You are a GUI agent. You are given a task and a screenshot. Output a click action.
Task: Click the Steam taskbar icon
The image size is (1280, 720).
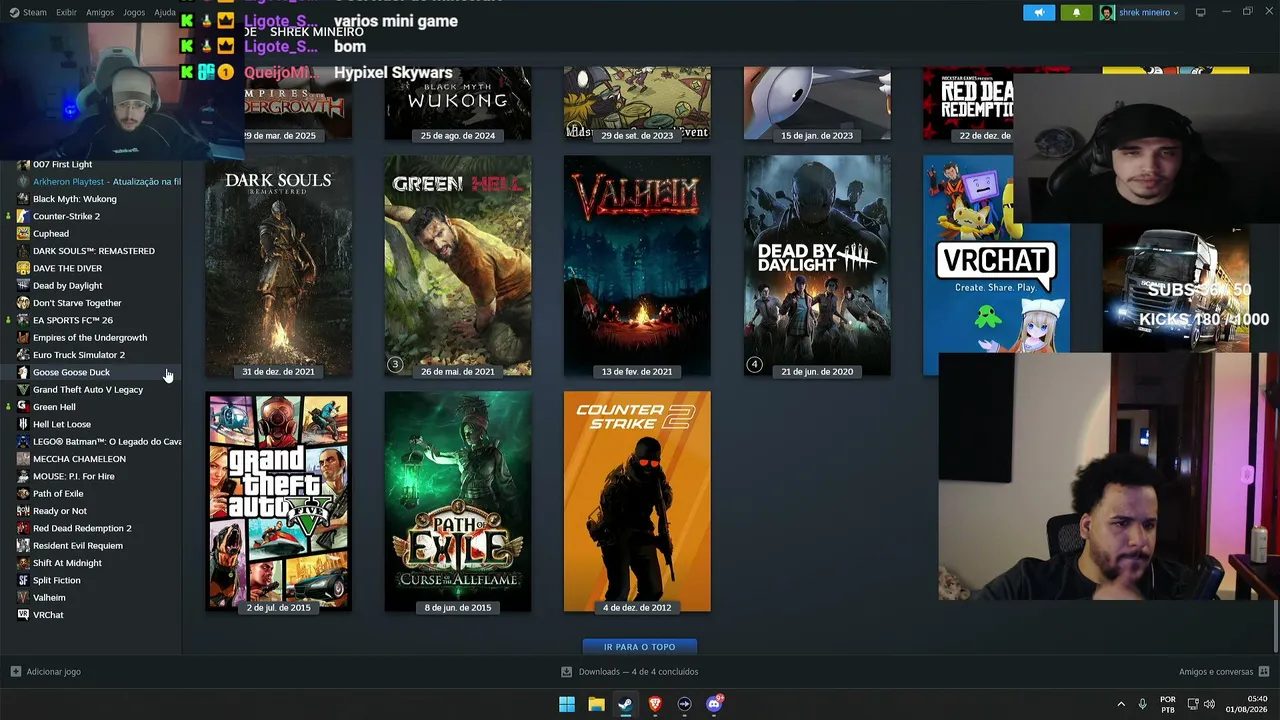[x=625, y=704]
